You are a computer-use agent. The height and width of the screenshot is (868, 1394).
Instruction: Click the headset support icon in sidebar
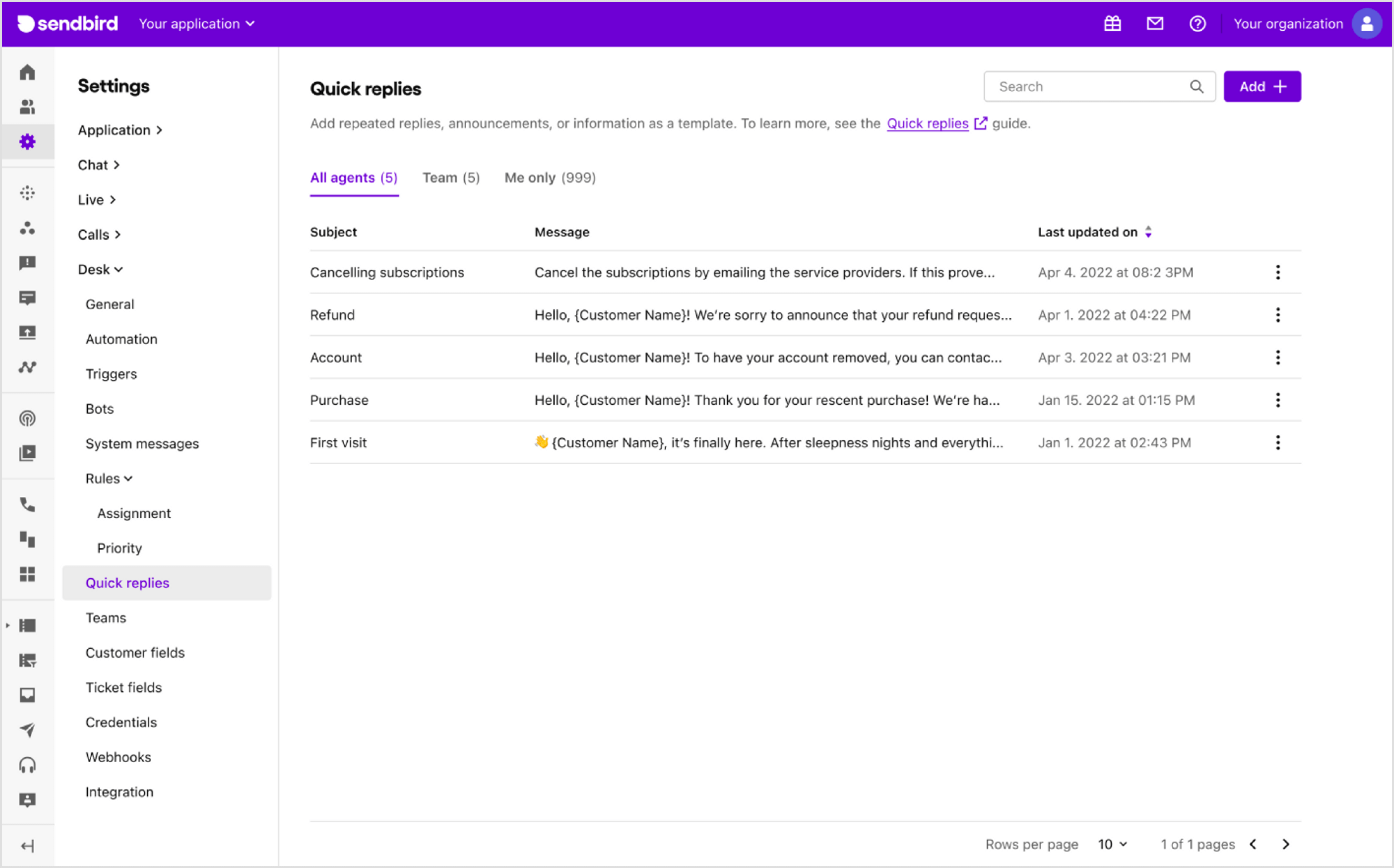pyautogui.click(x=27, y=765)
